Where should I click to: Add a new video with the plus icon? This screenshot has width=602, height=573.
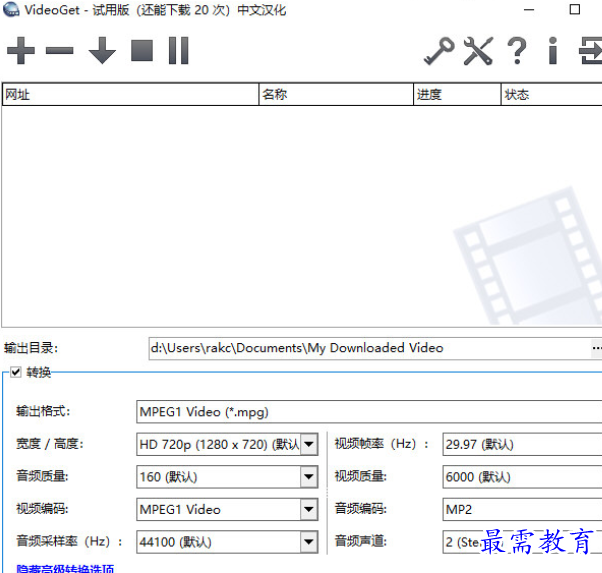21,50
